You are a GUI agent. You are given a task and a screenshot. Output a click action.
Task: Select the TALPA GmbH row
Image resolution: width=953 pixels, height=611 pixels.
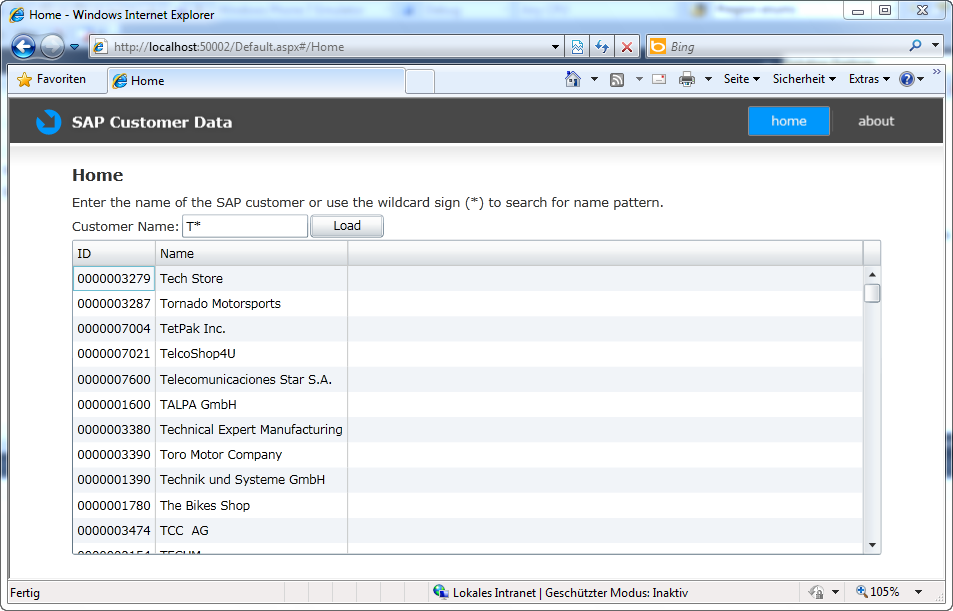(468, 404)
